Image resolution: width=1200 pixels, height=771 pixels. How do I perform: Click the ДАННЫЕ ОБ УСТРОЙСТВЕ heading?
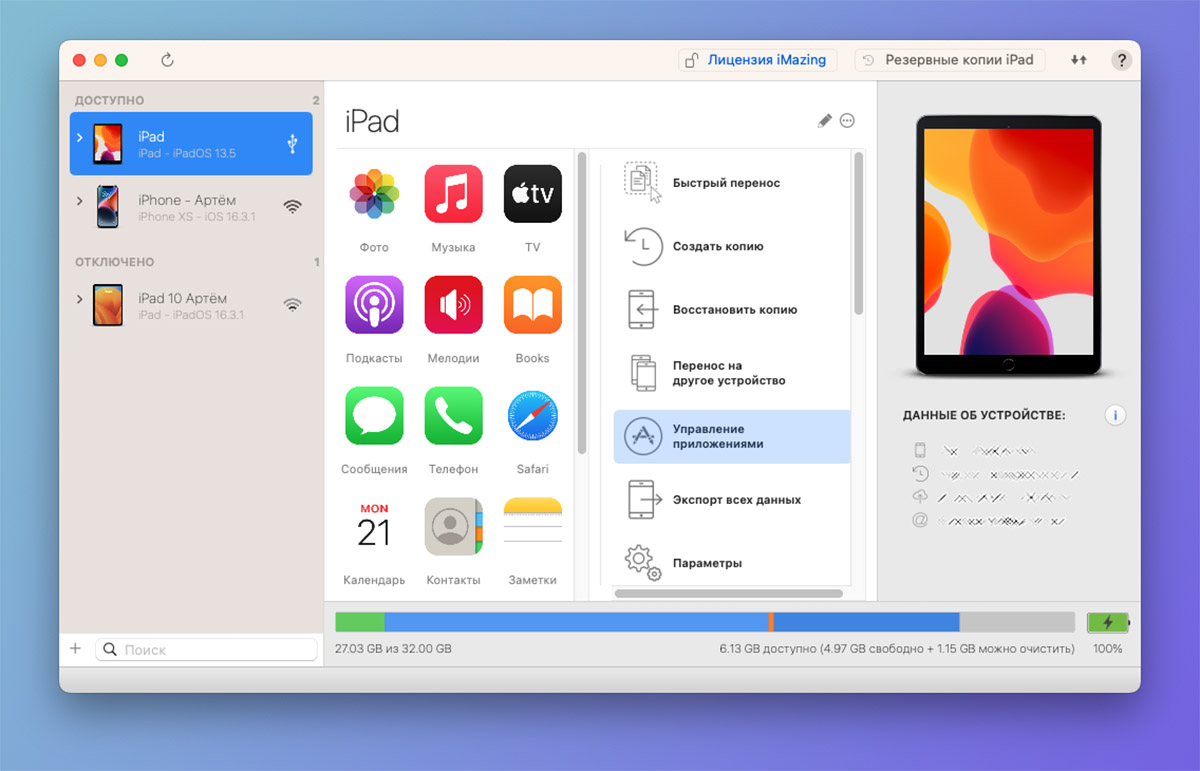tap(984, 415)
